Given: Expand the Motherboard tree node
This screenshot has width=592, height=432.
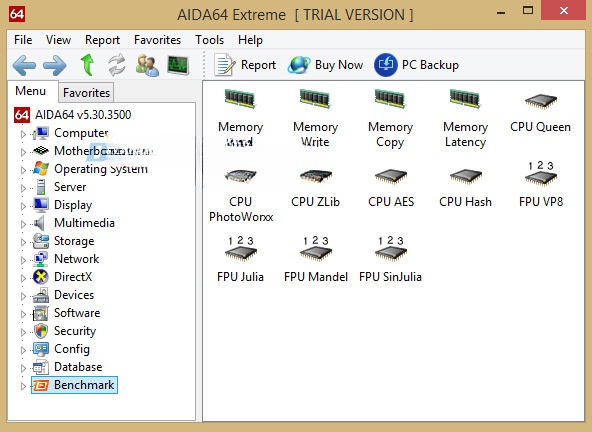Looking at the screenshot, I should coord(23,152).
